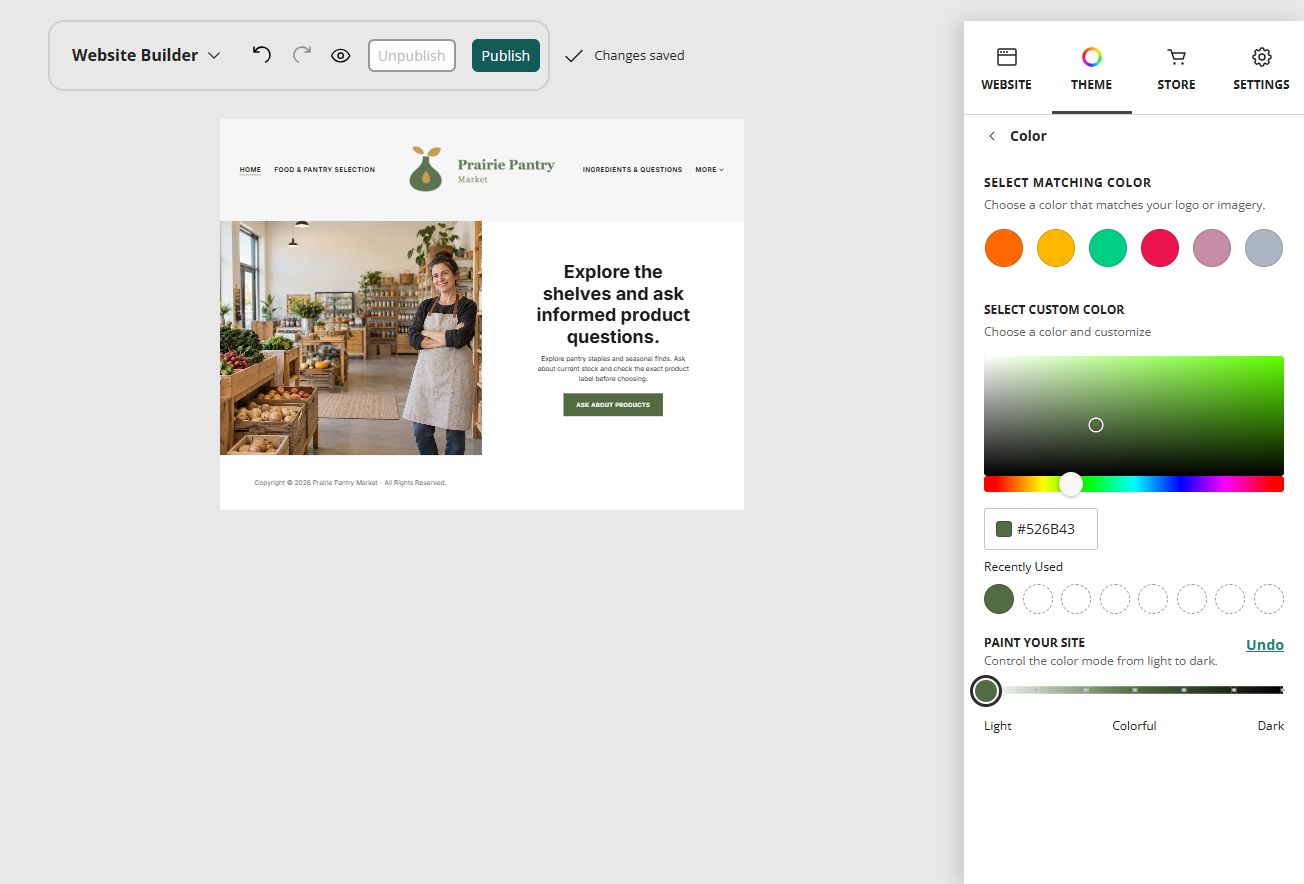Screen dimensions: 1304x884
Task: Click the Publish button
Action: pyautogui.click(x=506, y=56)
